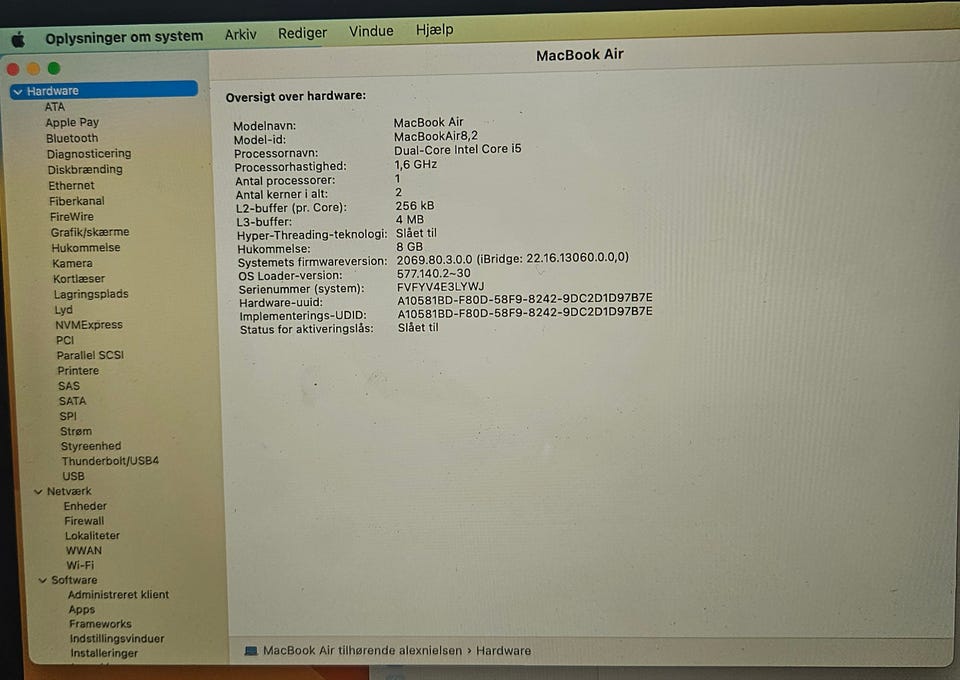Select Lokaliteter in the sidebar
The height and width of the screenshot is (680, 960).
[x=92, y=536]
